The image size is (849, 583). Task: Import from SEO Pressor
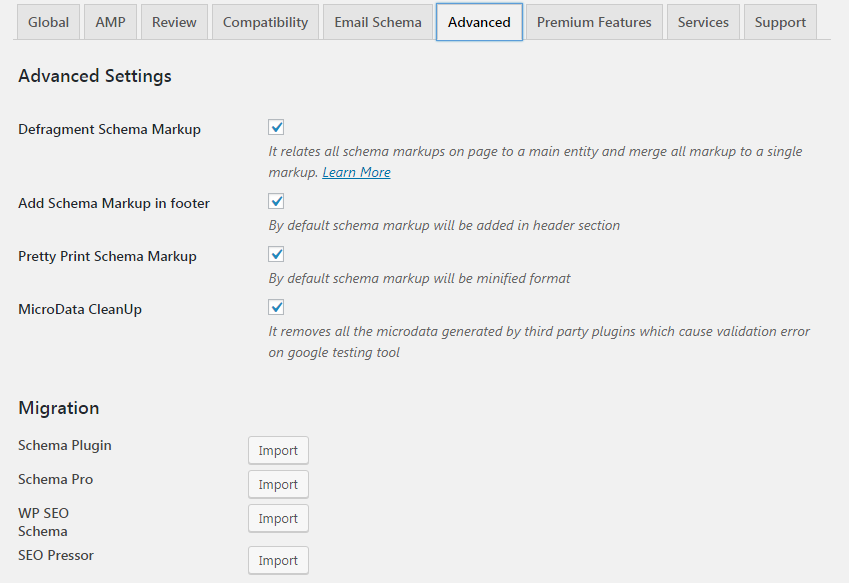pyautogui.click(x=278, y=560)
